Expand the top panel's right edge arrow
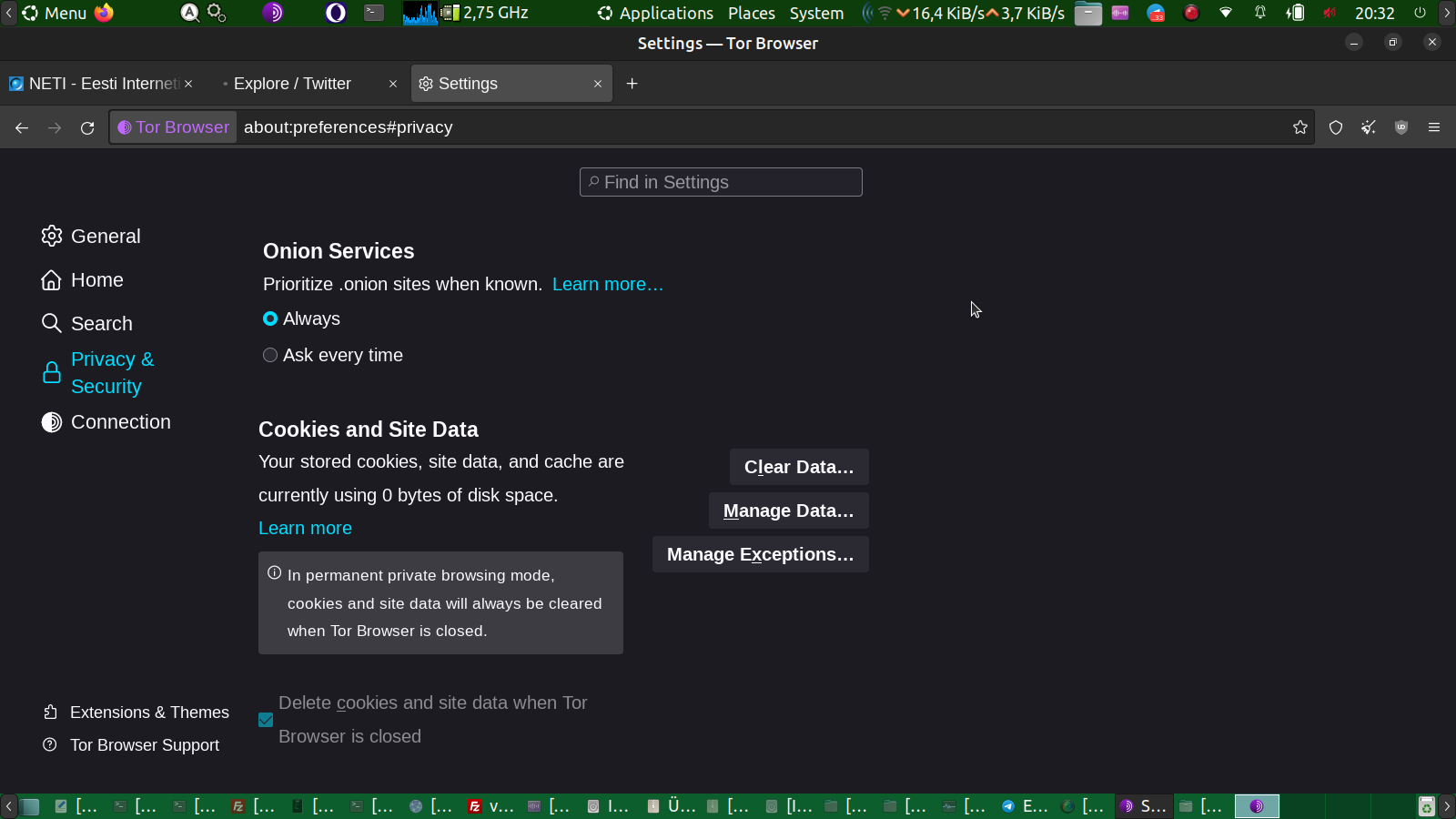1456x819 pixels. pyautogui.click(x=1447, y=13)
